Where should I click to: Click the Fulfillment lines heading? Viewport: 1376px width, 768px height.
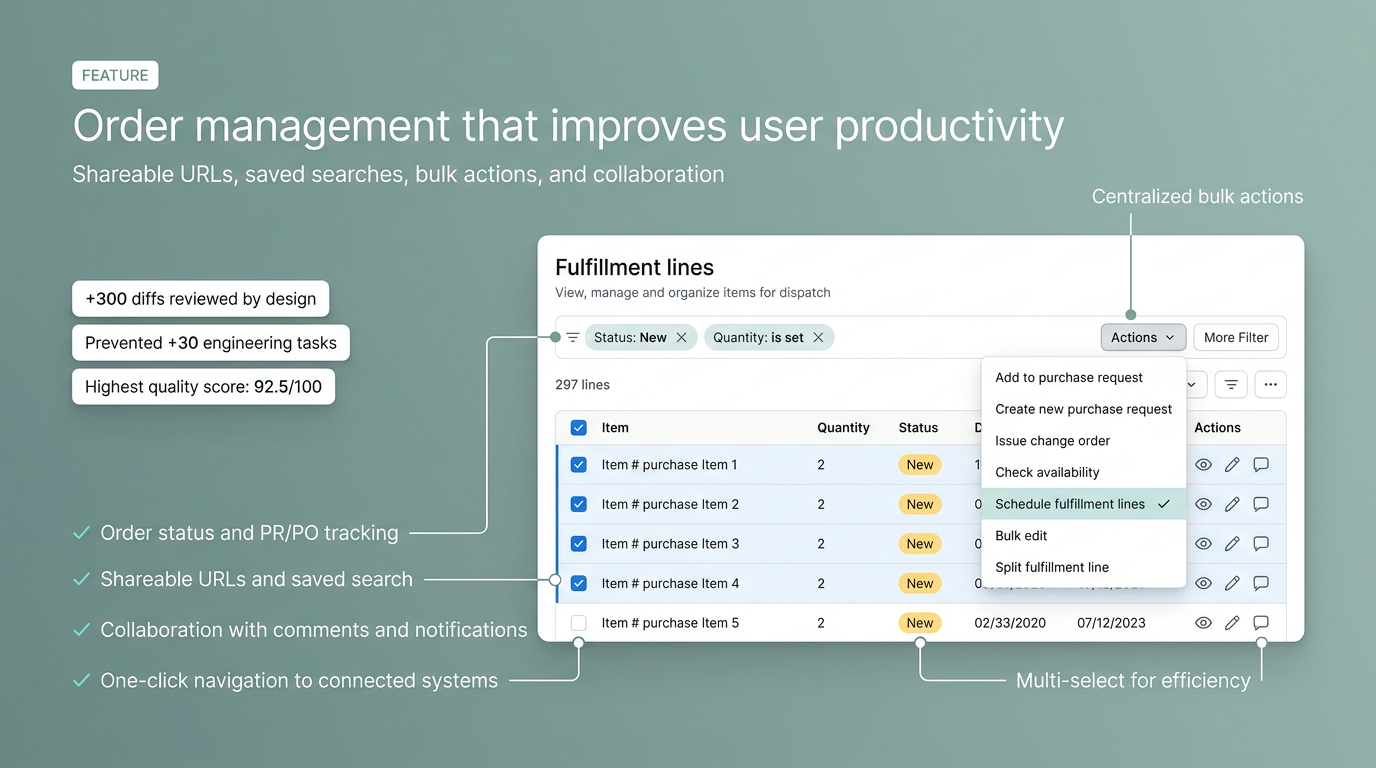pos(634,268)
